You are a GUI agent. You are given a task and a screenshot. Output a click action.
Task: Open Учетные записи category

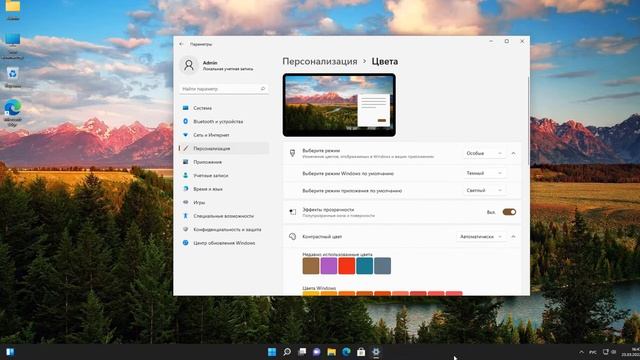point(224,176)
